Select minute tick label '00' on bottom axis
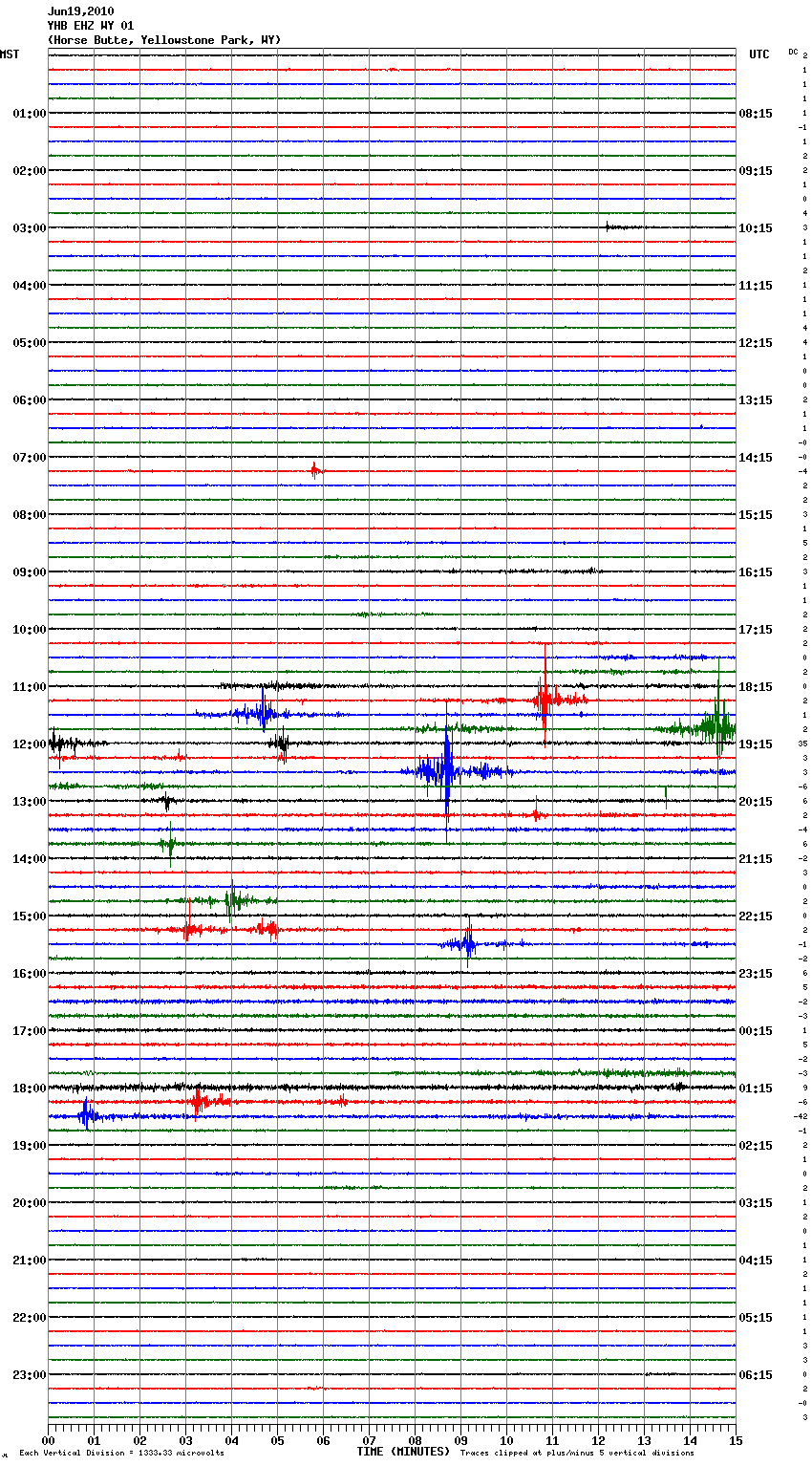This screenshot has height=1466, width=812. pos(49,1441)
